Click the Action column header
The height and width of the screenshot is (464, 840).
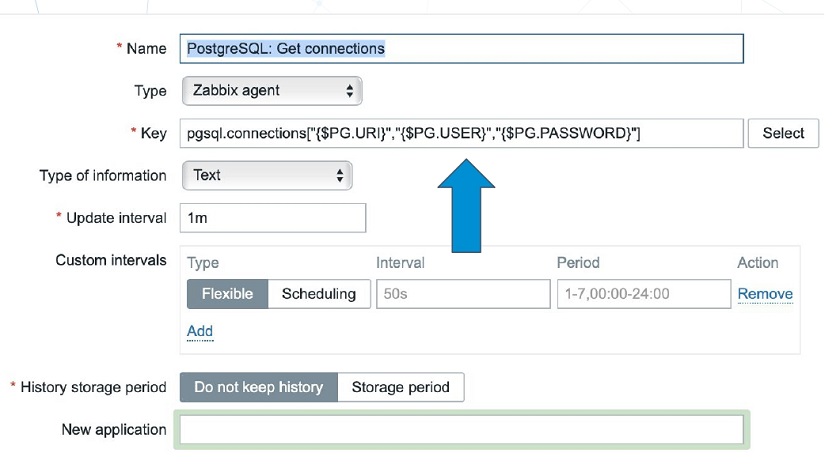coord(758,263)
